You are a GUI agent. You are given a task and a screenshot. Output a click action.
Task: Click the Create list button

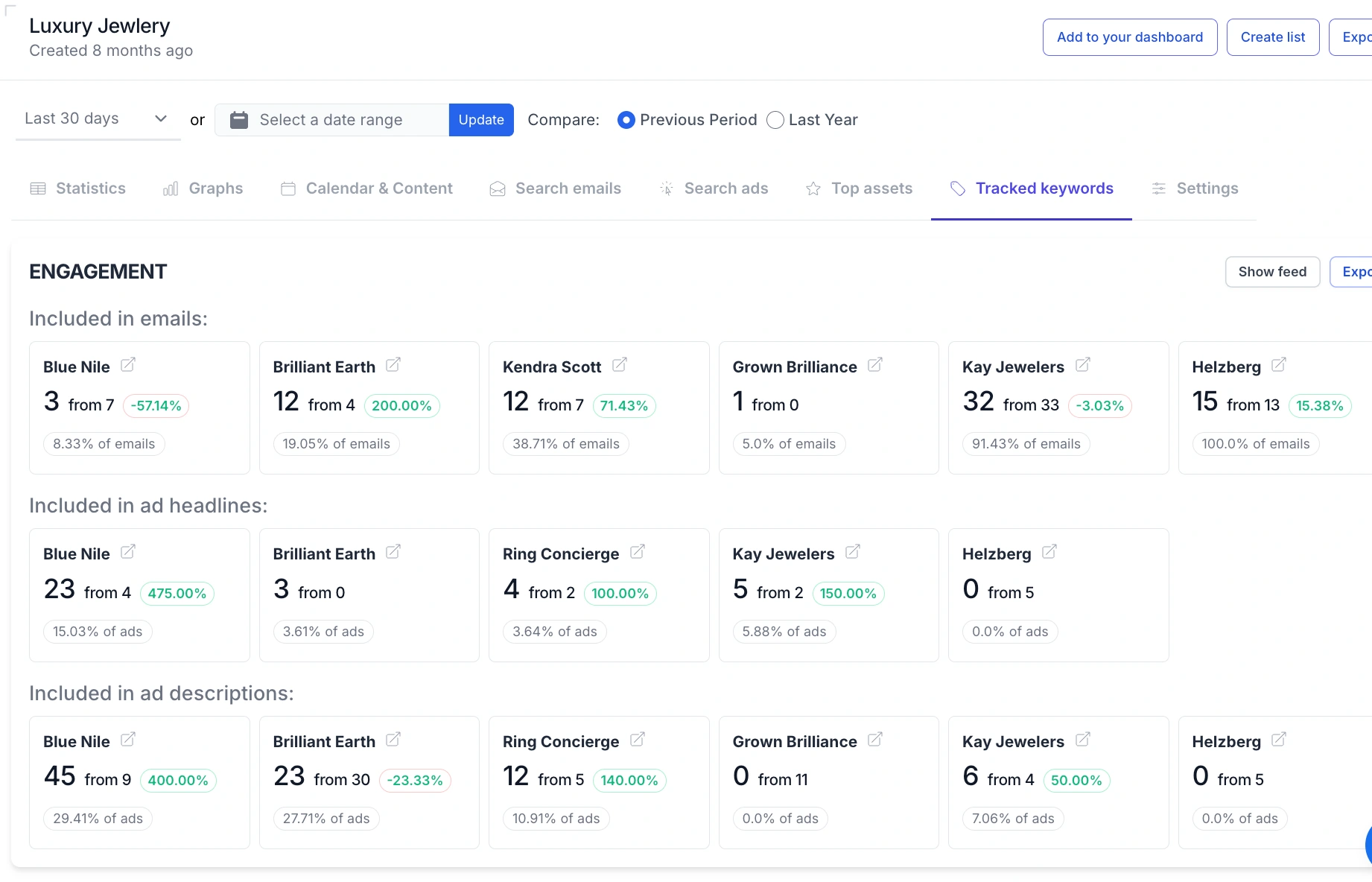pos(1273,37)
